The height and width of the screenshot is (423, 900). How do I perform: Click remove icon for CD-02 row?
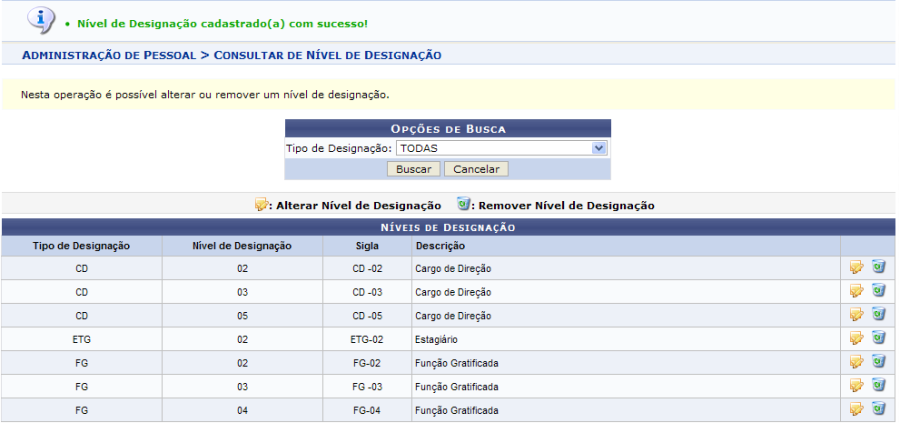tap(878, 267)
